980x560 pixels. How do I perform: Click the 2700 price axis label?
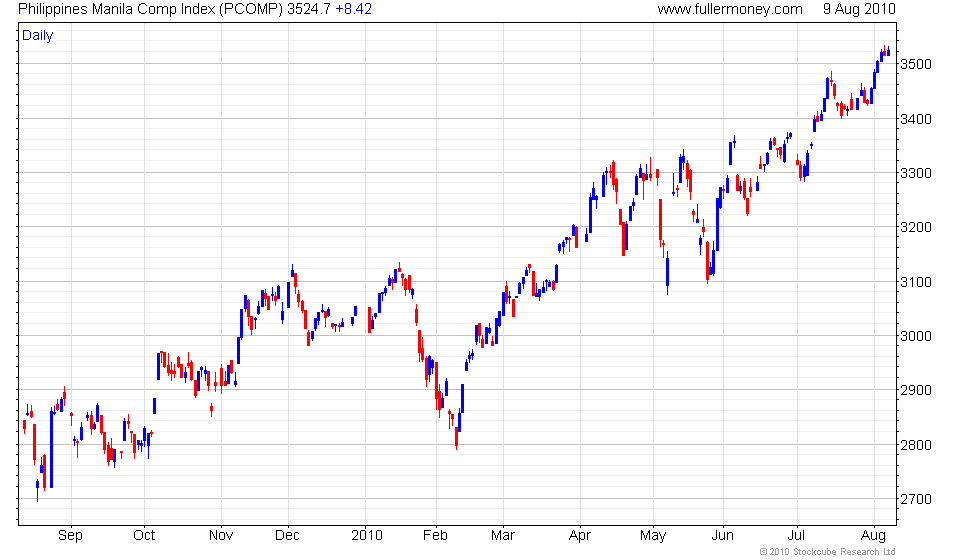click(x=916, y=499)
